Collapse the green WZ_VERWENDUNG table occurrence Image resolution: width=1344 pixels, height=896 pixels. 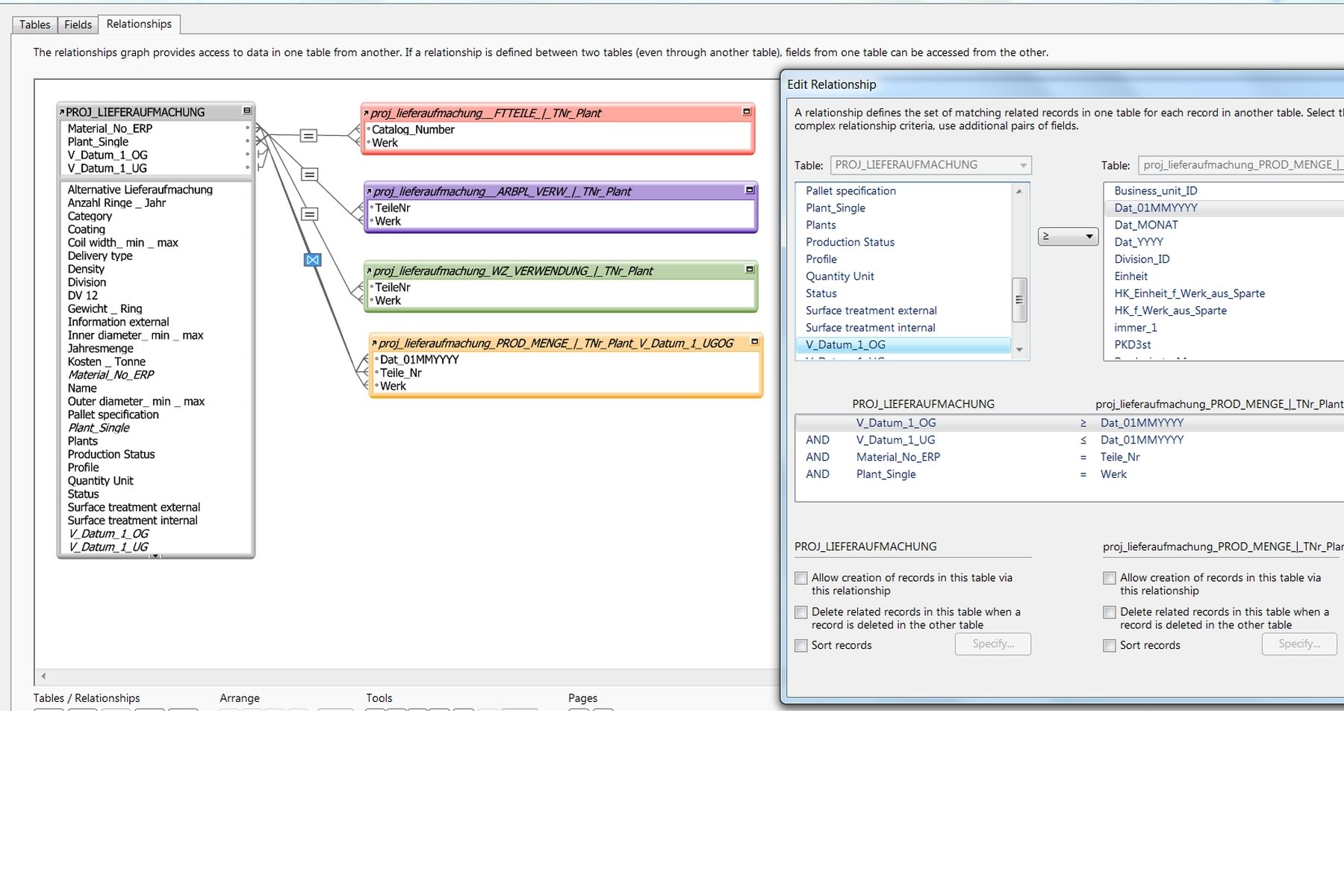coord(750,269)
